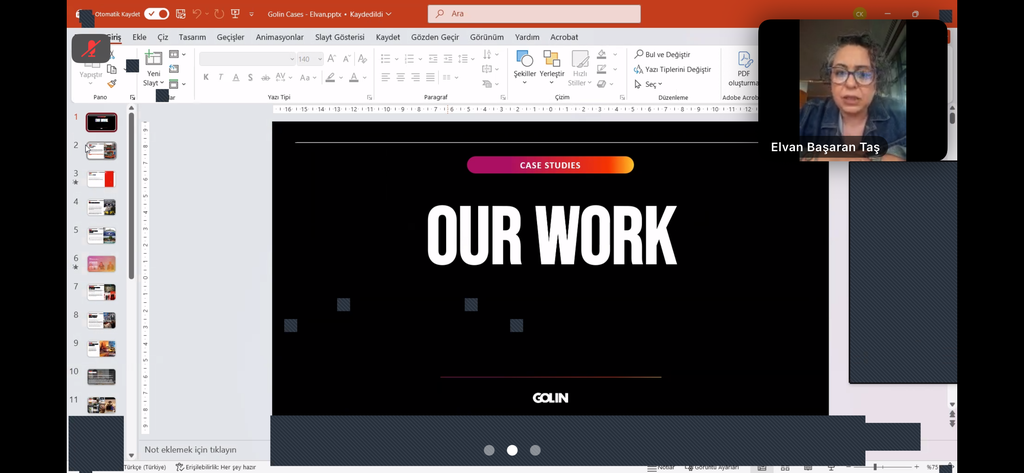Click PDF oluştur Acrobat icon
Image resolution: width=1024 pixels, height=473 pixels.
click(744, 68)
